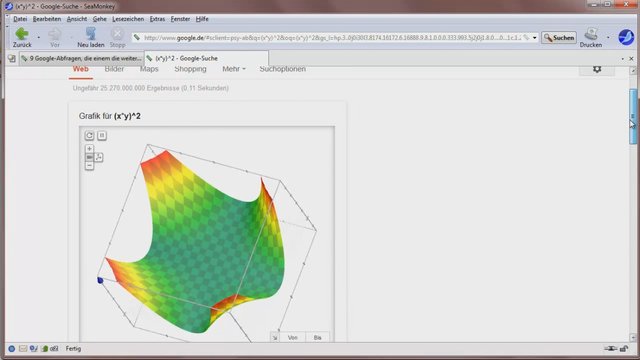The height and width of the screenshot is (360, 640).
Task: Click the vertical scrollbar thumb
Action: click(x=633, y=116)
